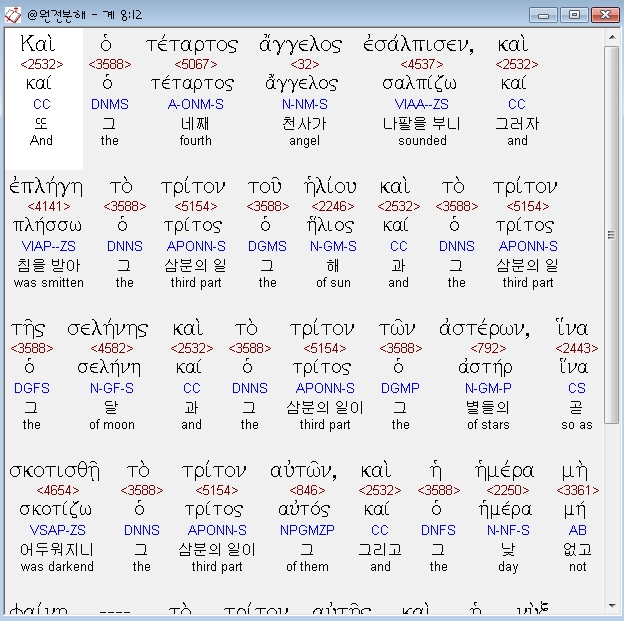The image size is (624, 621).
Task: Click the lemma πλήσσω
Action: (x=47, y=226)
